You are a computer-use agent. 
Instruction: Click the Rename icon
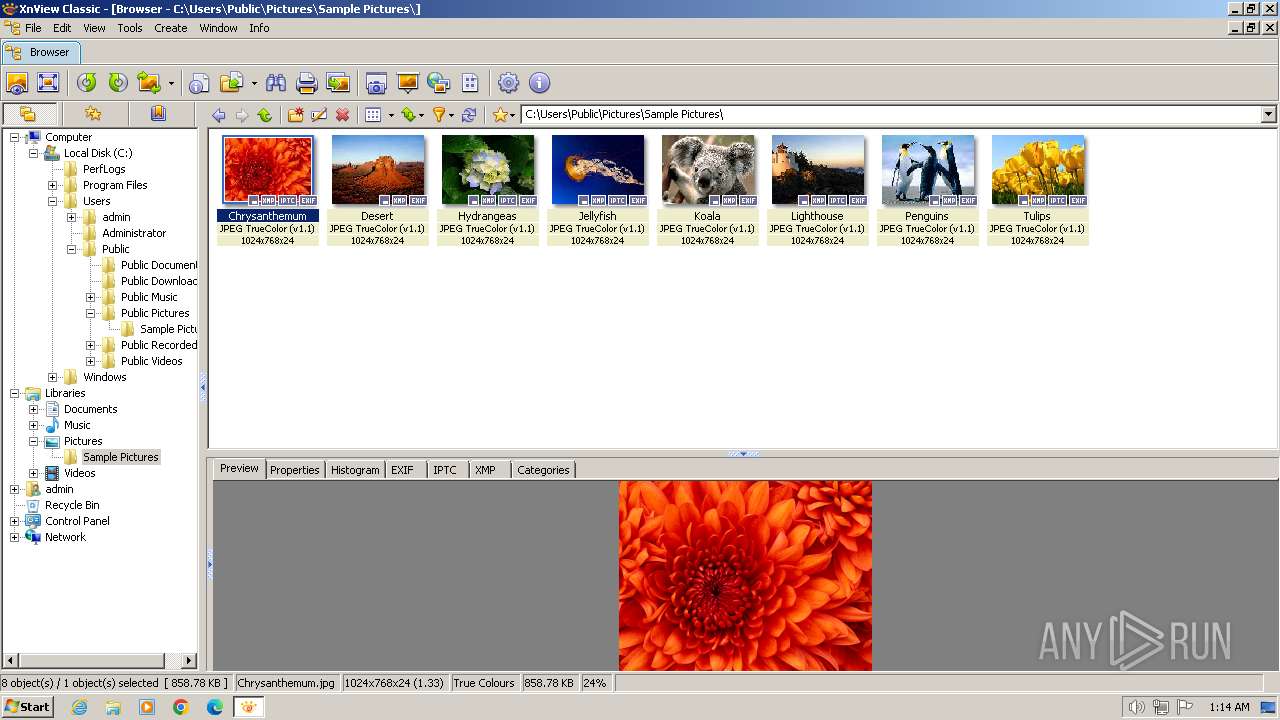click(x=319, y=115)
